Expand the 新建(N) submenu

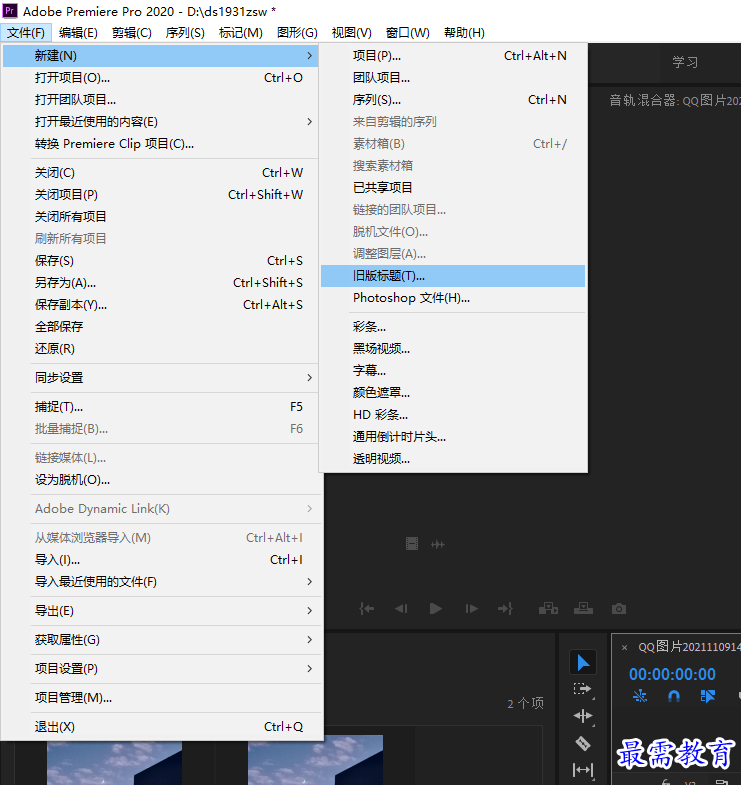(x=160, y=56)
